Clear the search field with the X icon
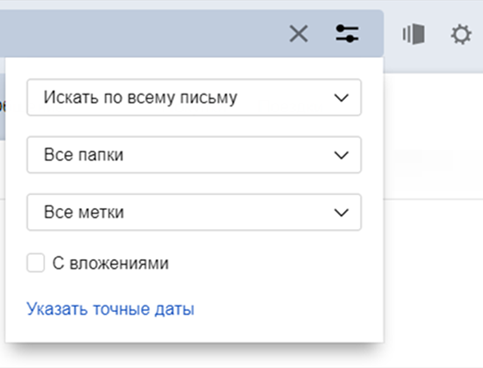The width and height of the screenshot is (483, 368). pyautogui.click(x=299, y=34)
